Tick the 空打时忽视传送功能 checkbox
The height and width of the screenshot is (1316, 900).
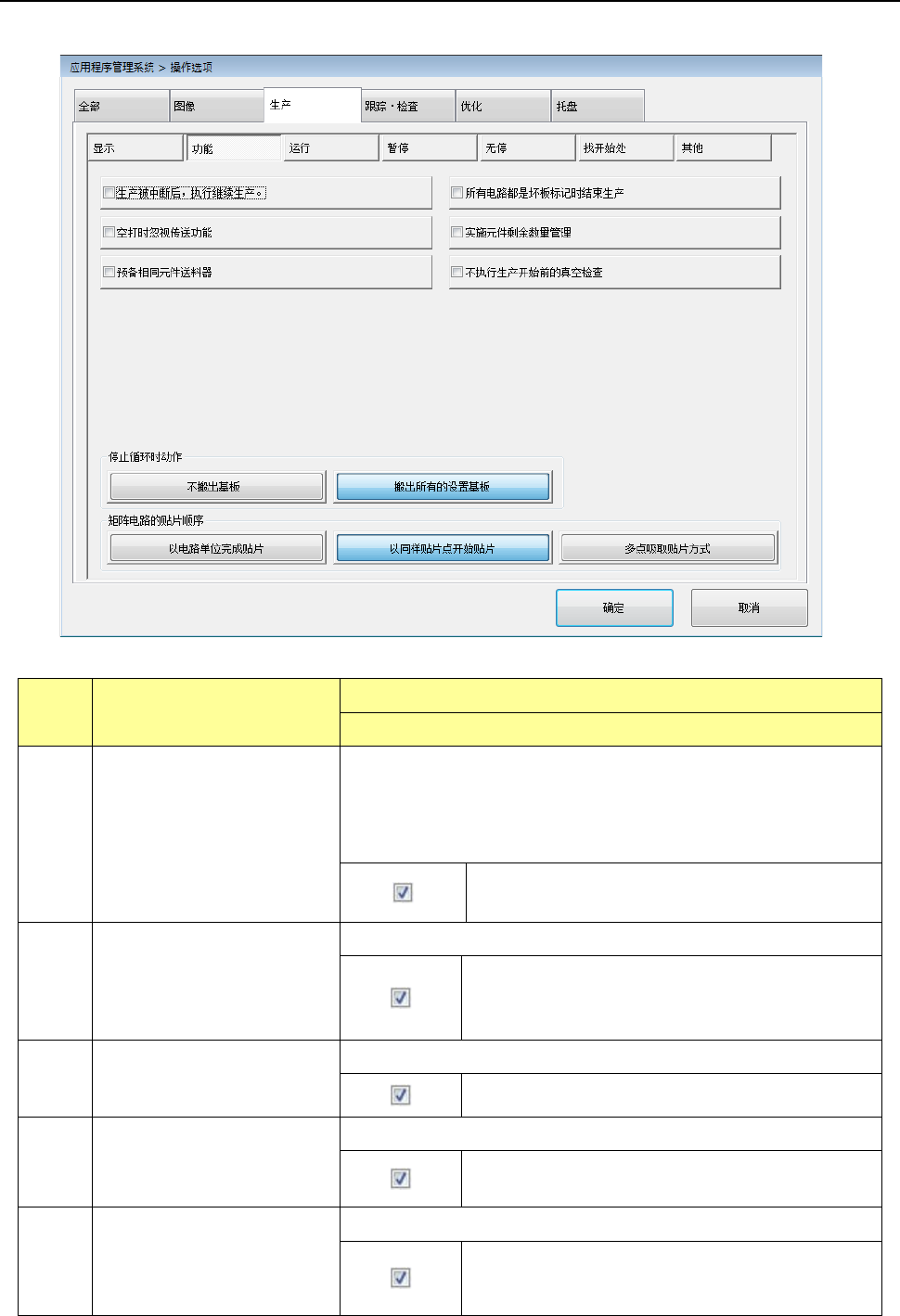(109, 233)
